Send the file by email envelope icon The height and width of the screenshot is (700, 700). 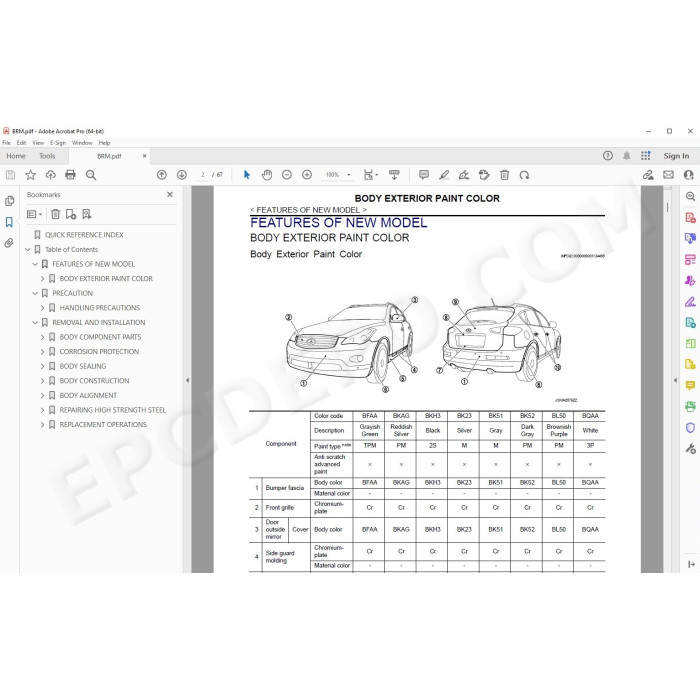click(x=668, y=175)
